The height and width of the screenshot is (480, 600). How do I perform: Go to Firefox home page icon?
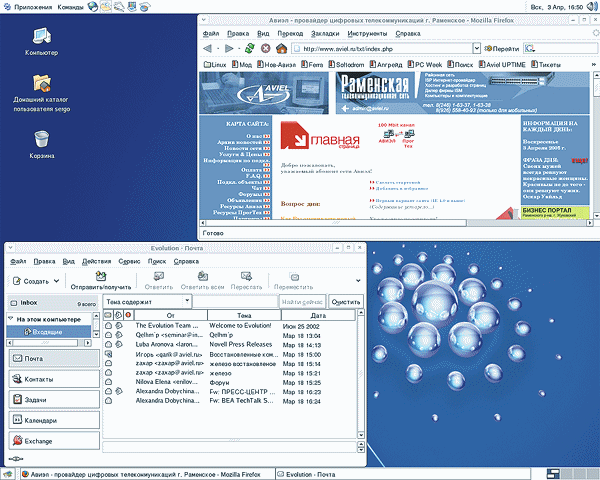pos(282,49)
